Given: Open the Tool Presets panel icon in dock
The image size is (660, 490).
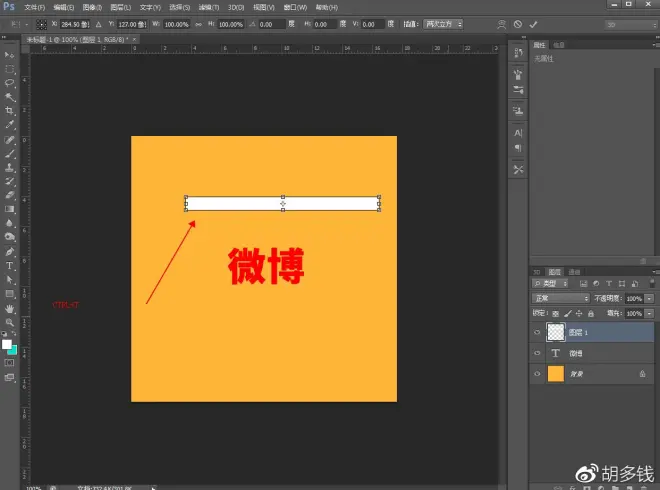Looking at the screenshot, I should 518,170.
